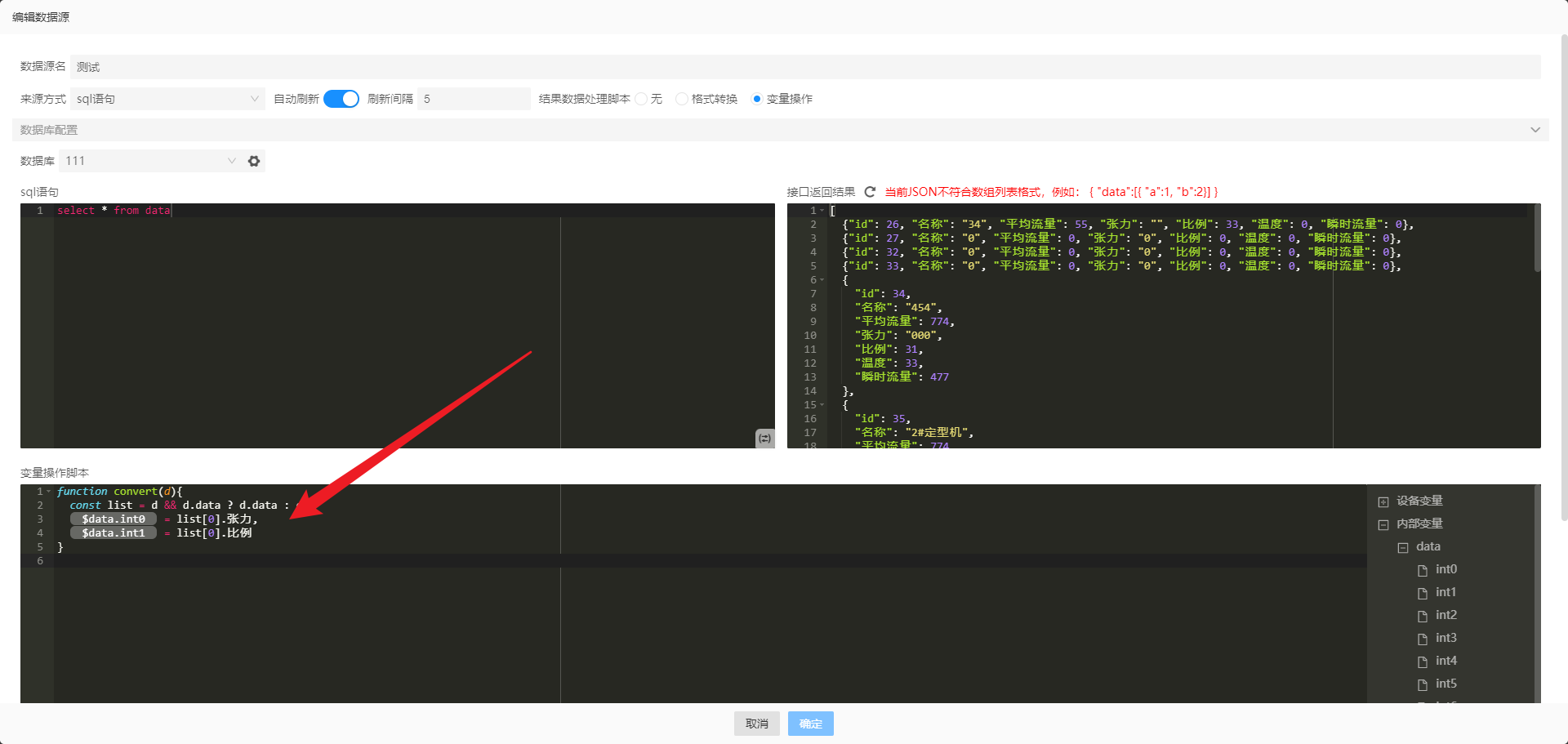This screenshot has height=744, width=1568.
Task: Collapse the data tree node
Action: pyautogui.click(x=1403, y=547)
